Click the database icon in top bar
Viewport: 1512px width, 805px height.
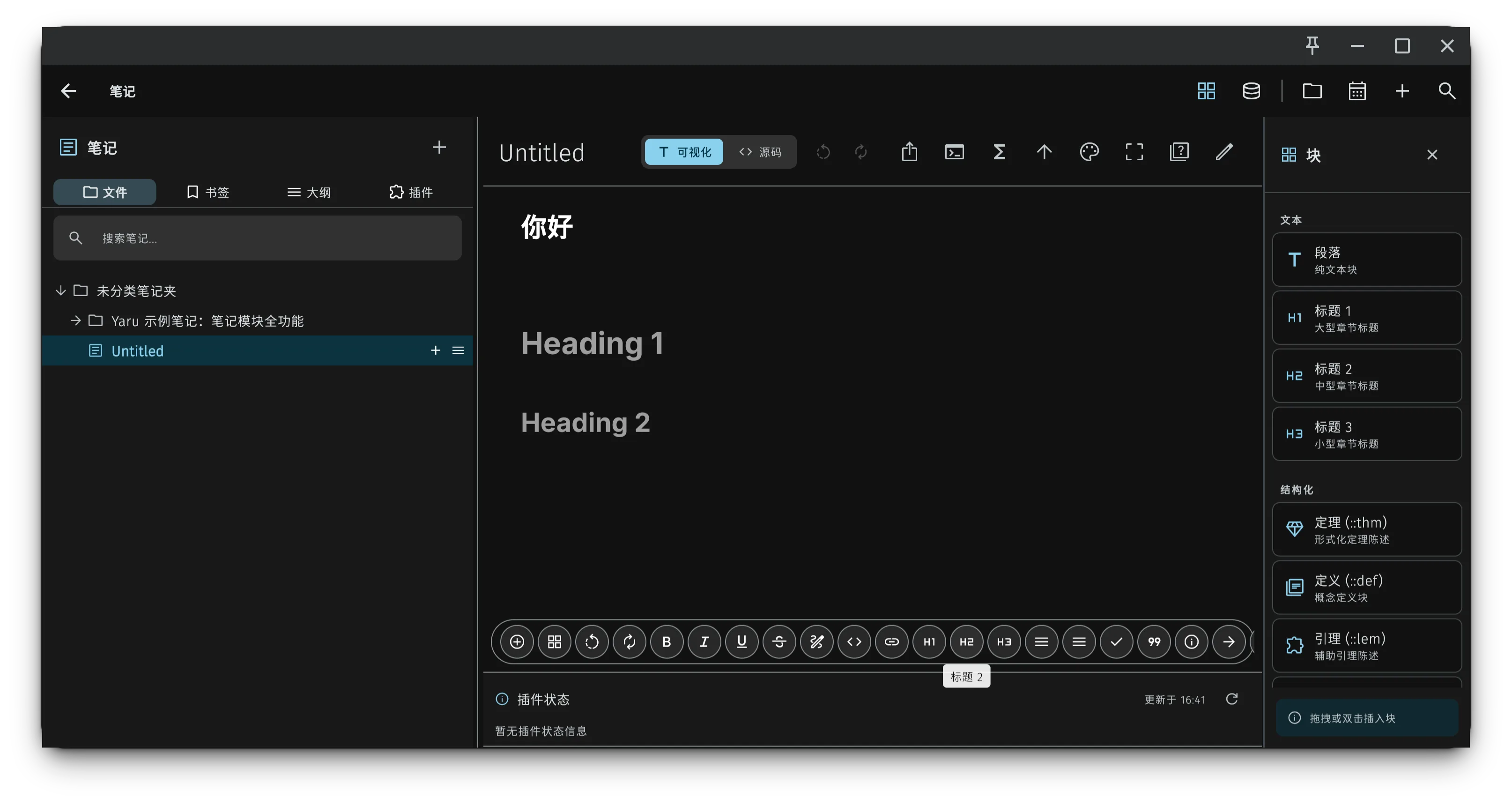pyautogui.click(x=1251, y=91)
